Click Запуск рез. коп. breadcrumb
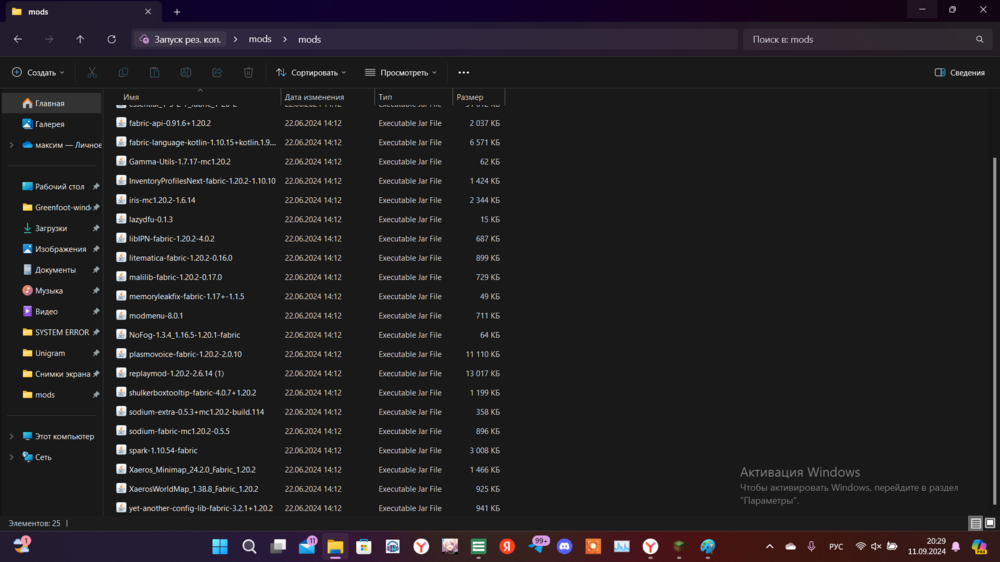The width and height of the screenshot is (1000, 562). [180, 40]
